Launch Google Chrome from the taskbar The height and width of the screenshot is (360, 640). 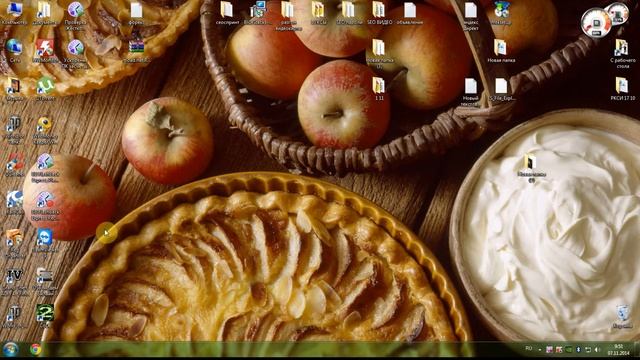36,349
